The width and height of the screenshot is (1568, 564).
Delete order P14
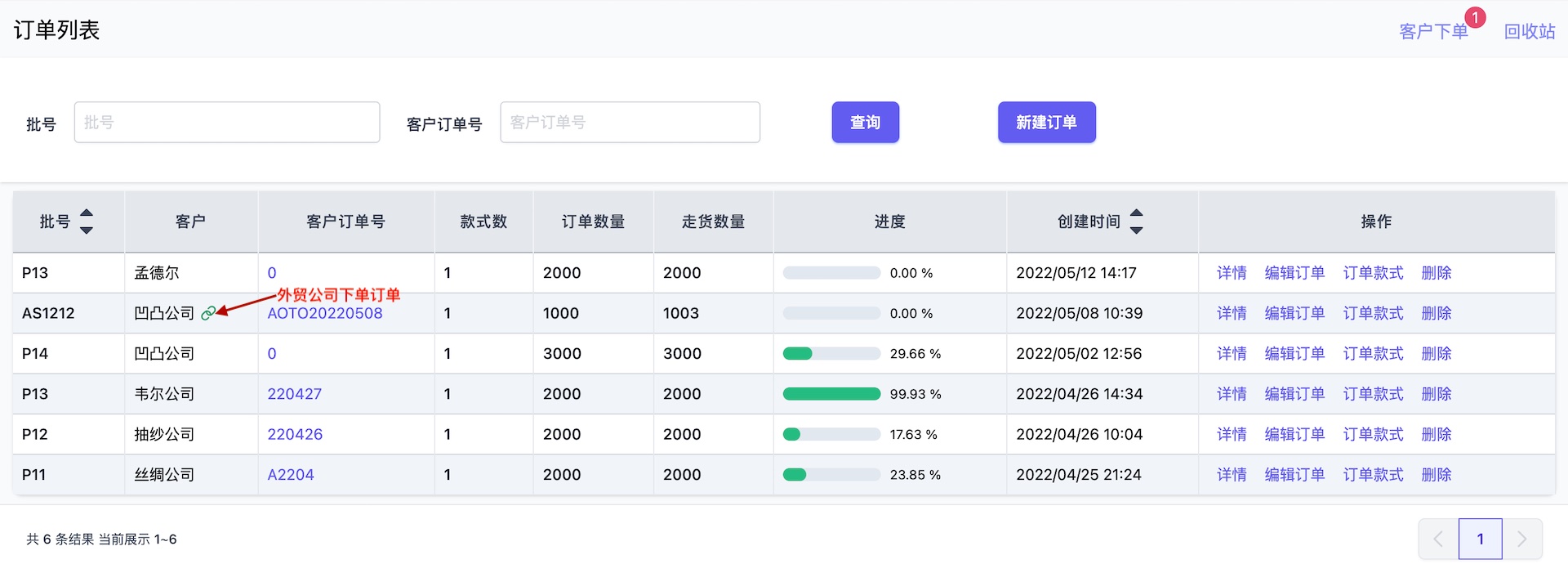click(1437, 353)
